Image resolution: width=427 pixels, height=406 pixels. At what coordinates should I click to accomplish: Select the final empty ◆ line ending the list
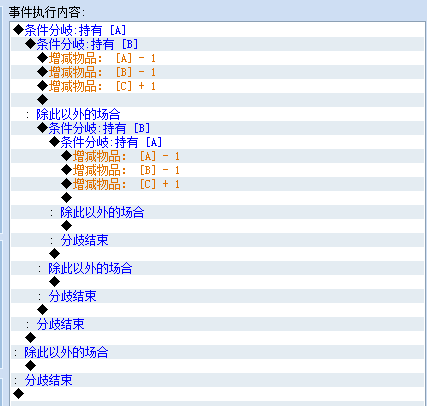pos(217,394)
